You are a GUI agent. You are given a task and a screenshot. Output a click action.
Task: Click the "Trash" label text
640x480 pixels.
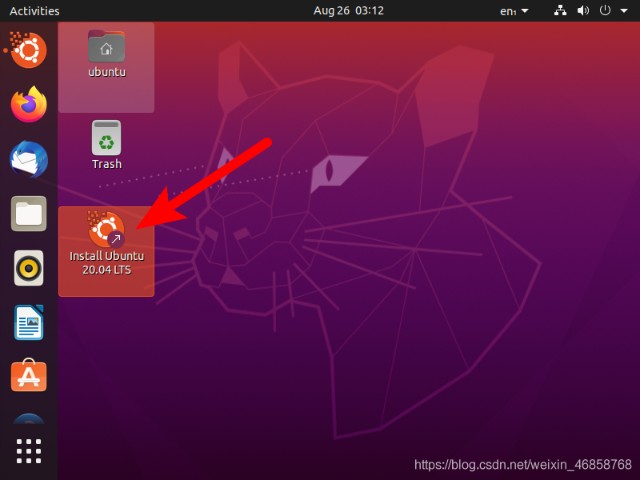pos(107,164)
